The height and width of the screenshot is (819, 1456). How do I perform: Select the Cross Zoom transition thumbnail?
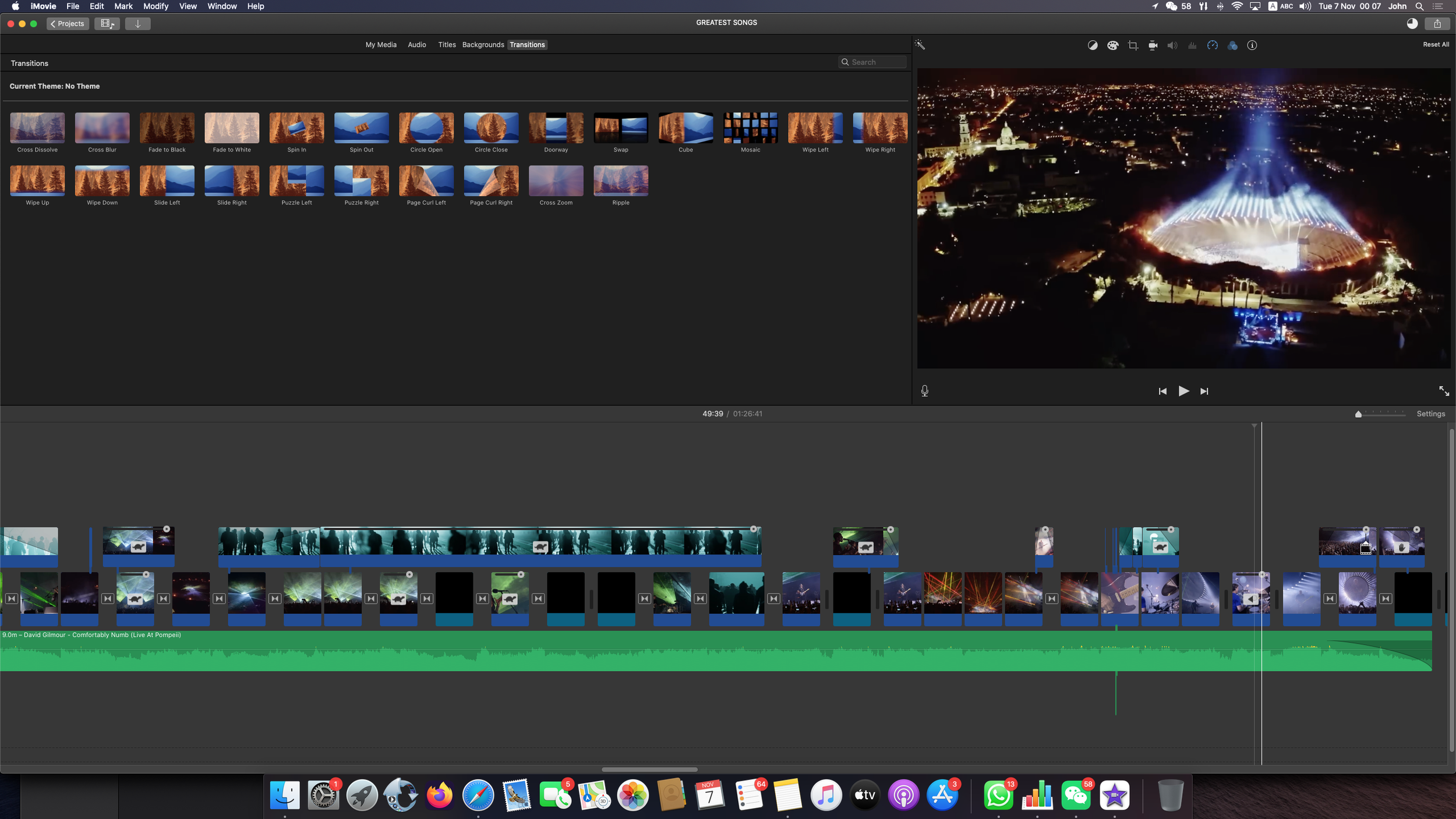pos(556,181)
